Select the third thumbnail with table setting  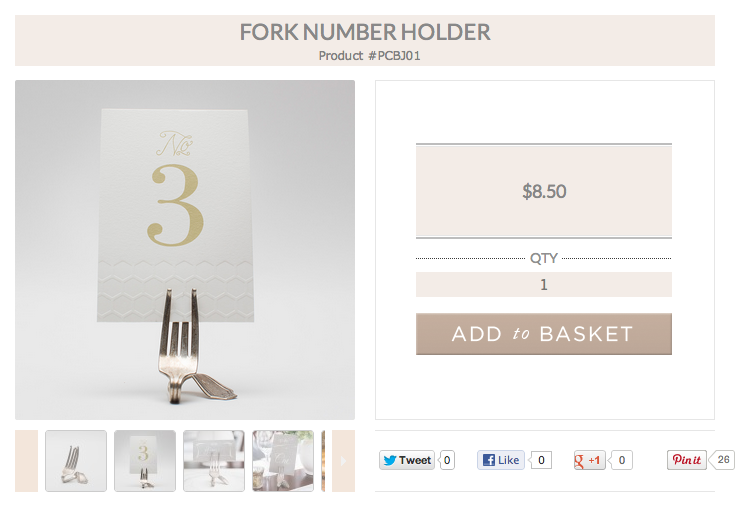tap(214, 461)
